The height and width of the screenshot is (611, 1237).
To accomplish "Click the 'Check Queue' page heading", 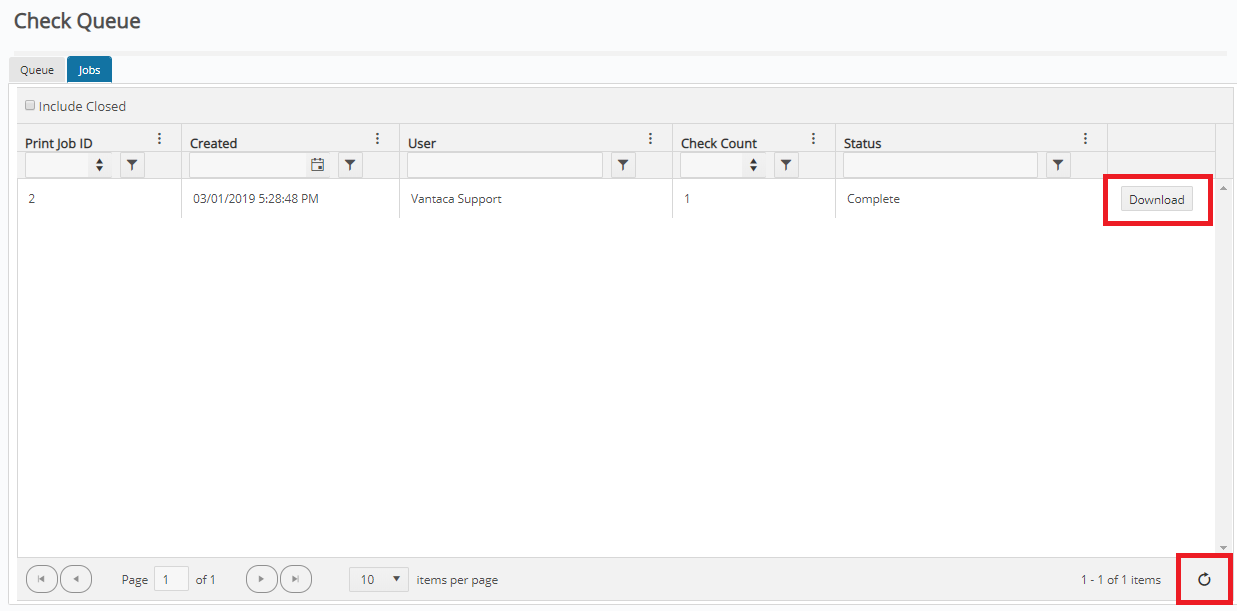I will 77,21.
